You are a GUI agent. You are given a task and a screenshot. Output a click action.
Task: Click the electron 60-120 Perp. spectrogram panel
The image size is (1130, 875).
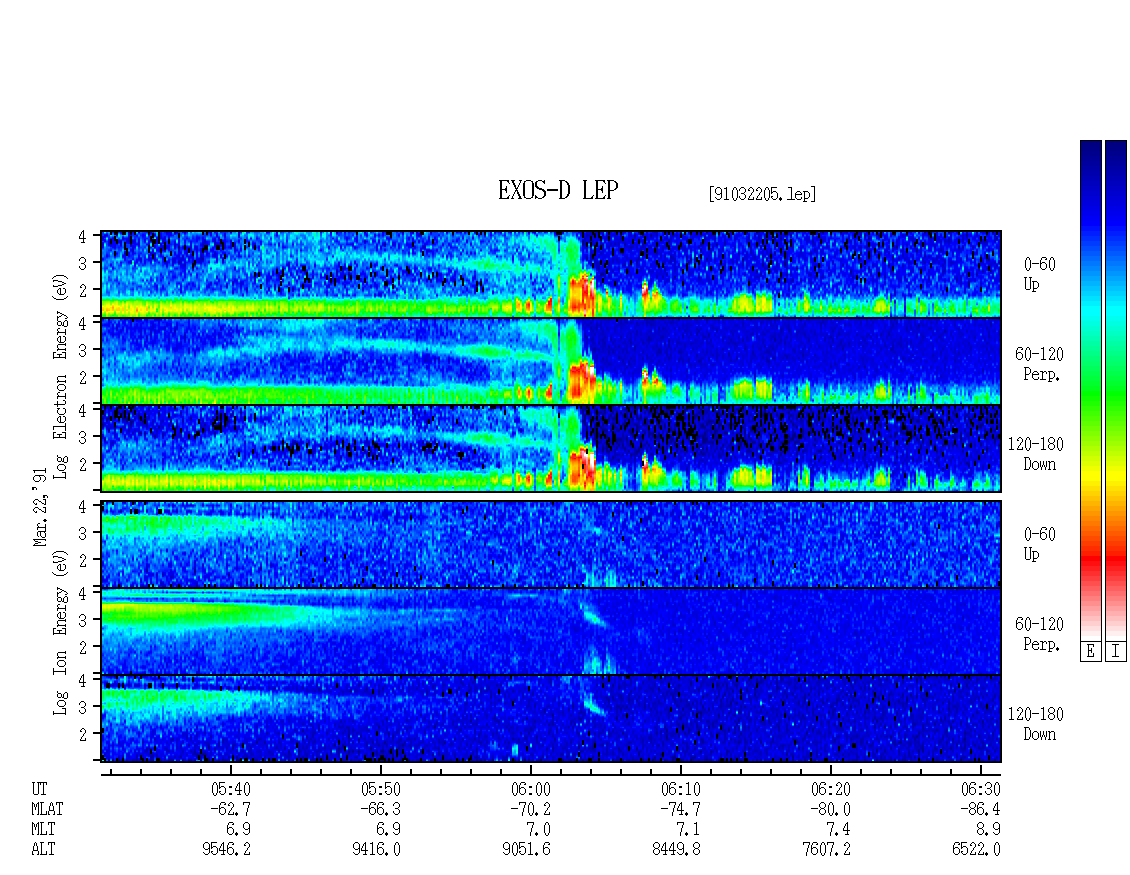551,361
